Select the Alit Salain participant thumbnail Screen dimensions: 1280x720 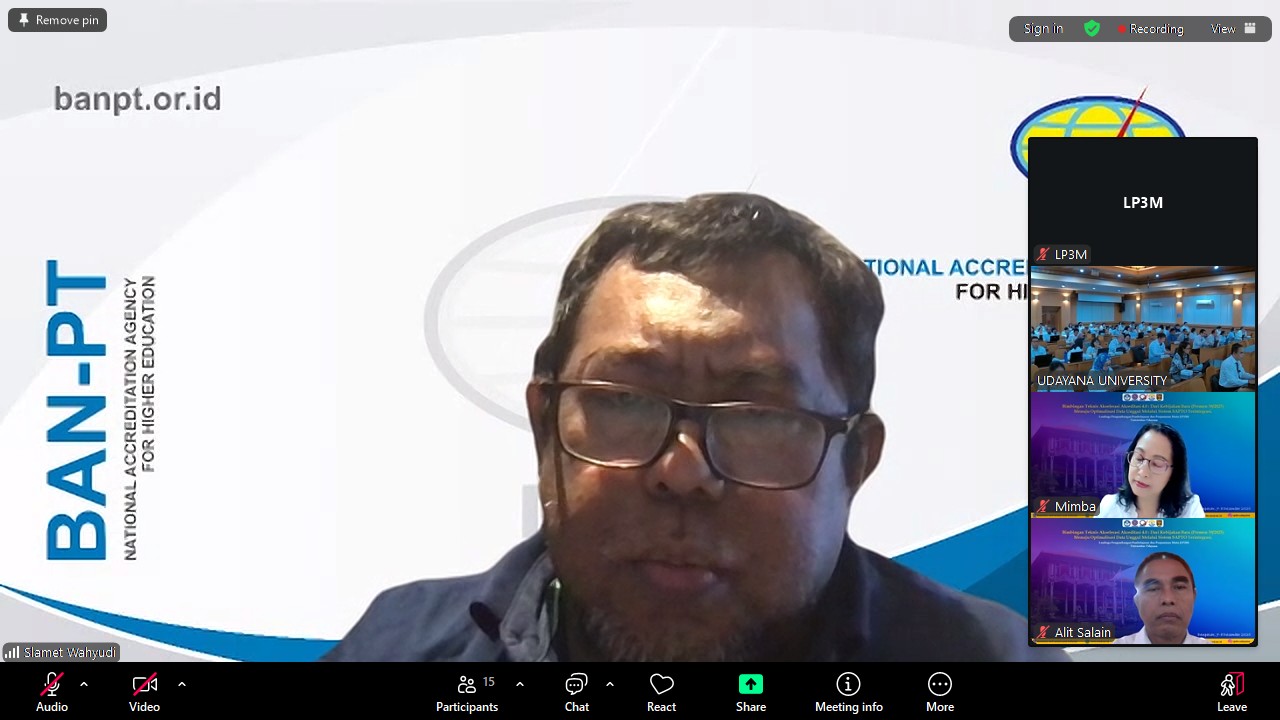click(x=1143, y=581)
